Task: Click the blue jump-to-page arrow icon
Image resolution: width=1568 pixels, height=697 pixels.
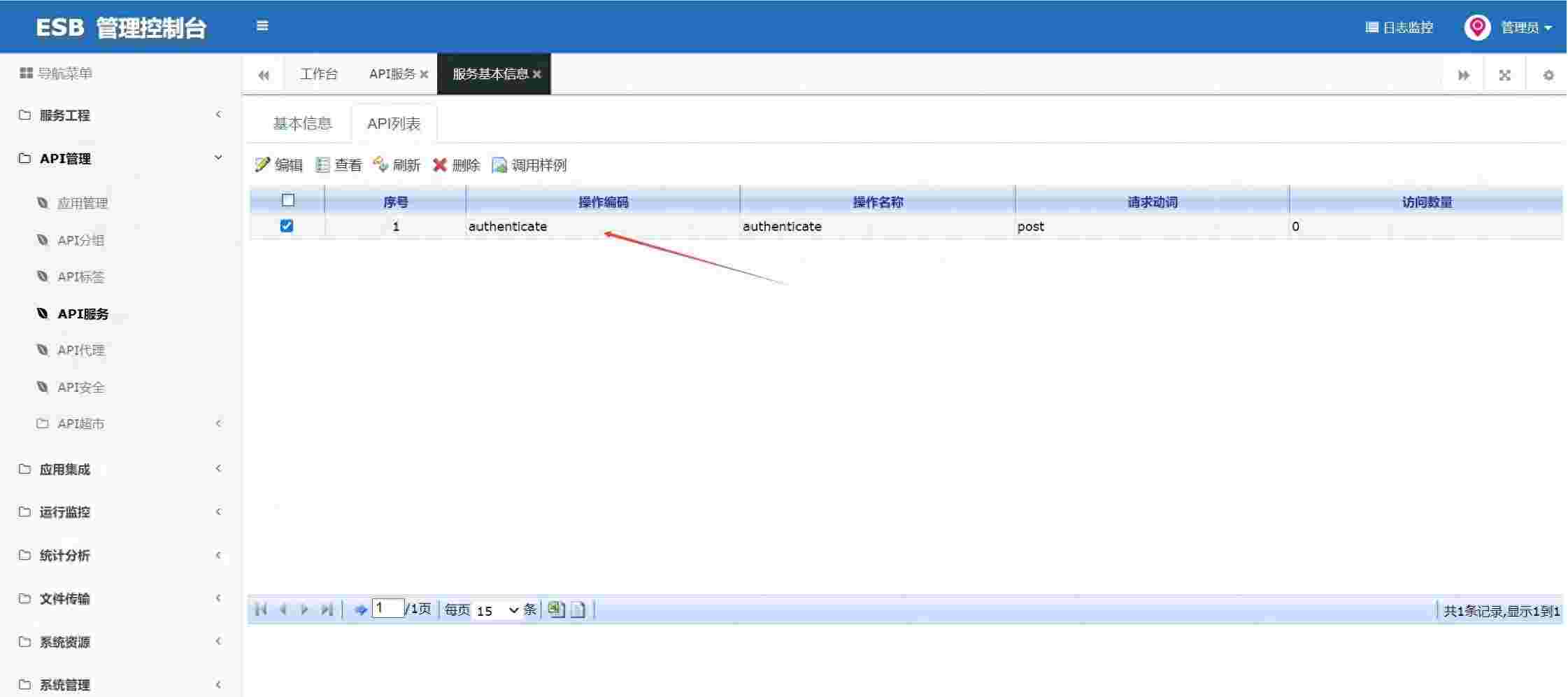Action: 360,610
